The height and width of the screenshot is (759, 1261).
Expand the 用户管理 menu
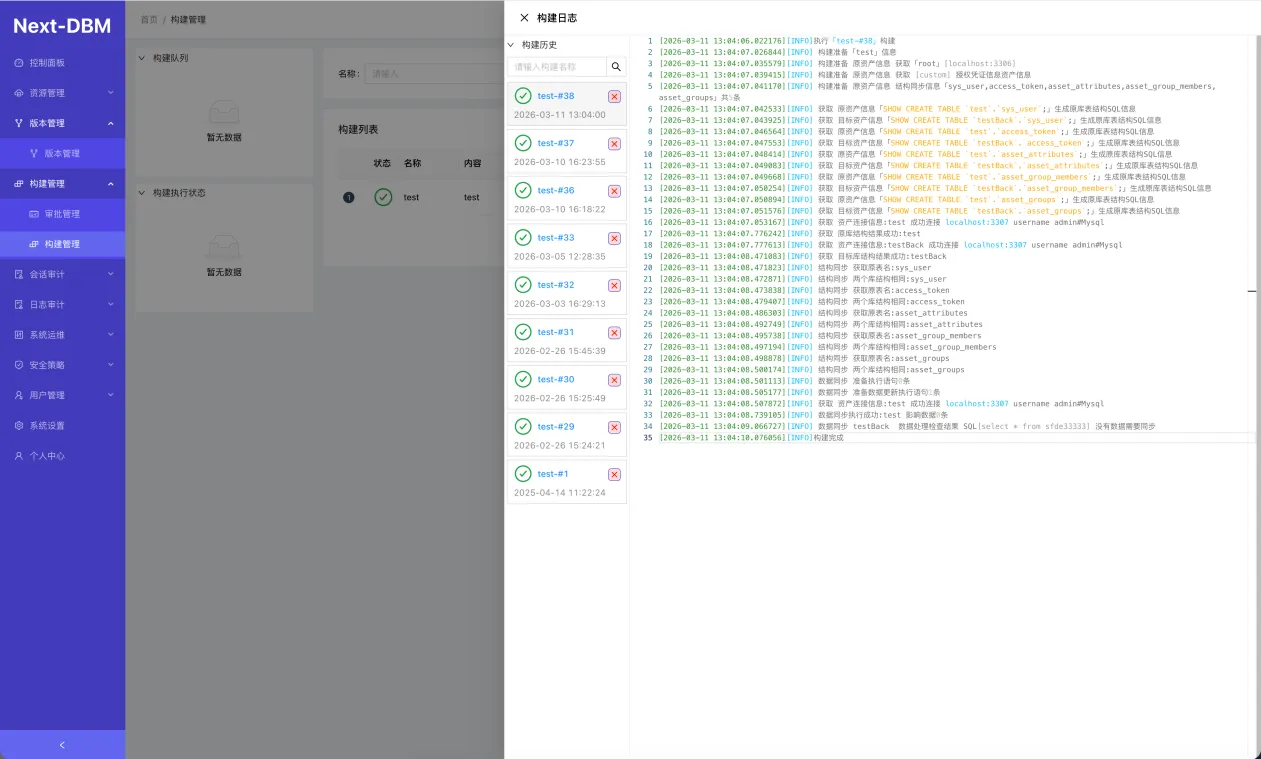[62, 395]
